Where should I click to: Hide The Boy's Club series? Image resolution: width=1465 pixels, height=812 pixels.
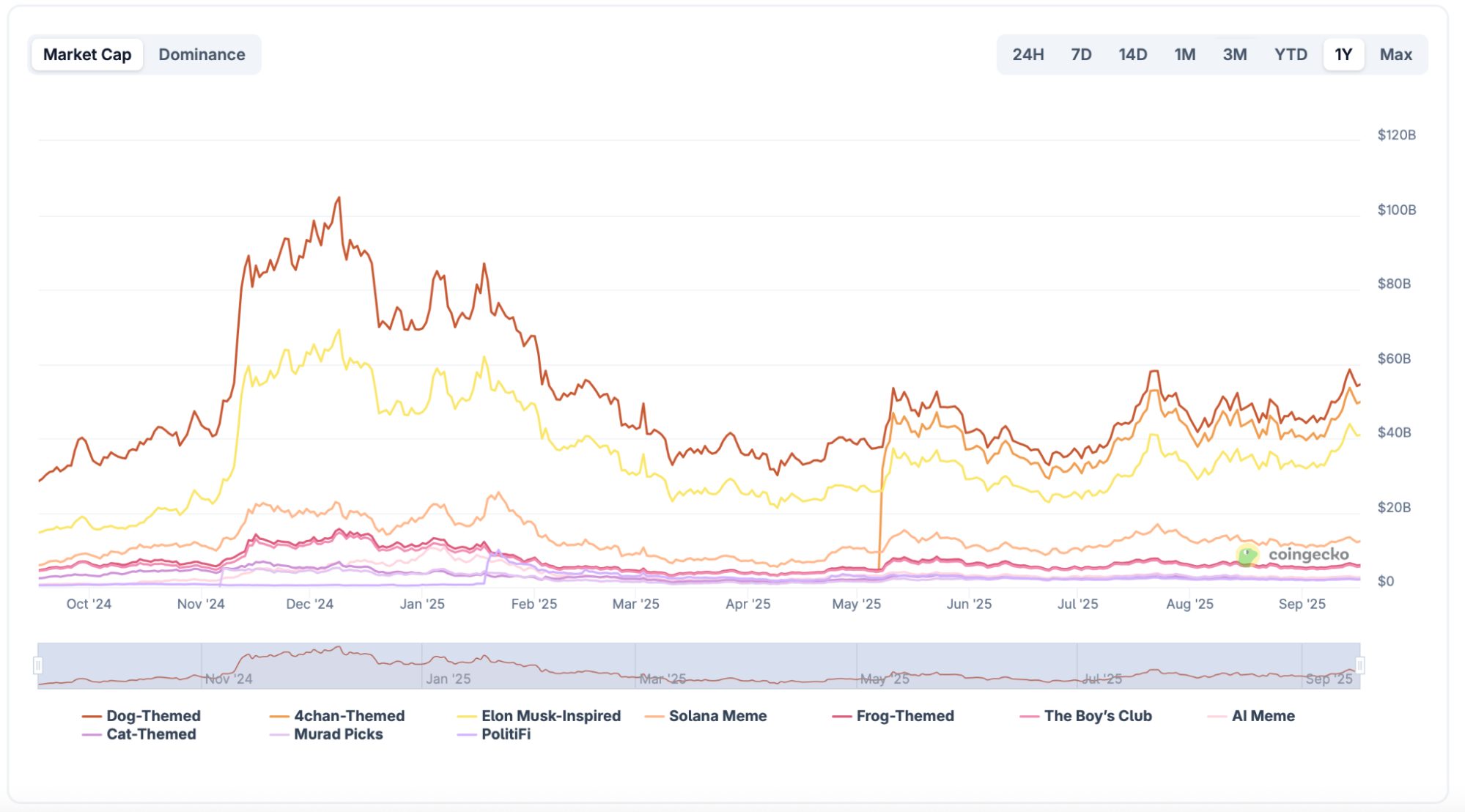pos(1097,716)
